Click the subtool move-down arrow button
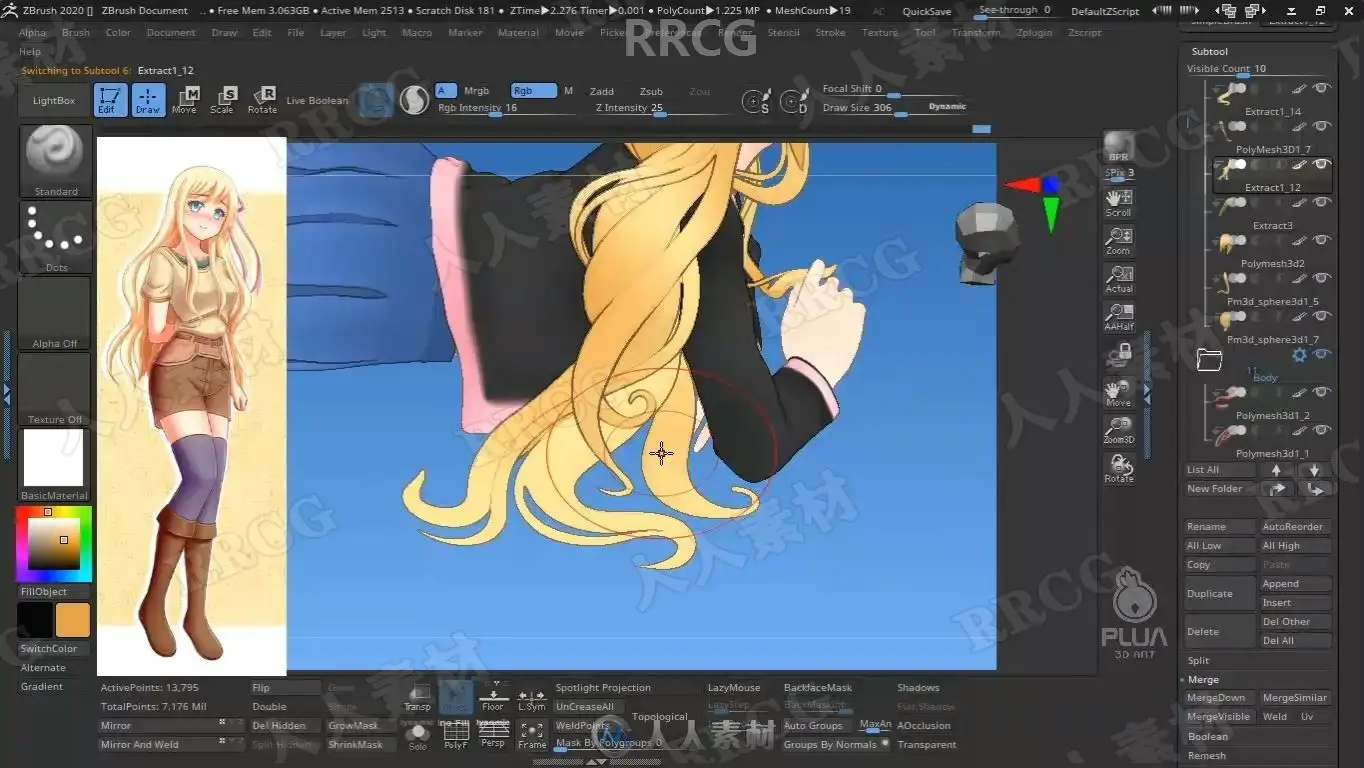The width and height of the screenshot is (1364, 768). pyautogui.click(x=1314, y=470)
